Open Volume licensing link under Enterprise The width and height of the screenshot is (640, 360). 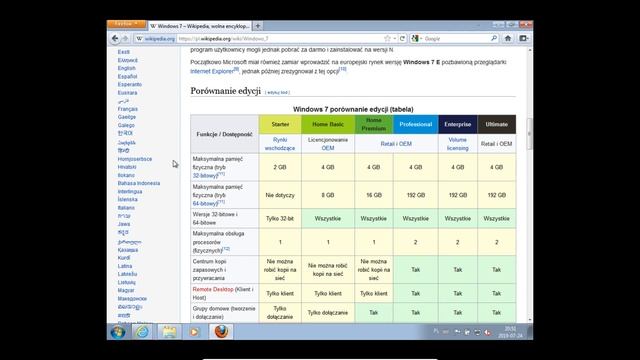458,144
